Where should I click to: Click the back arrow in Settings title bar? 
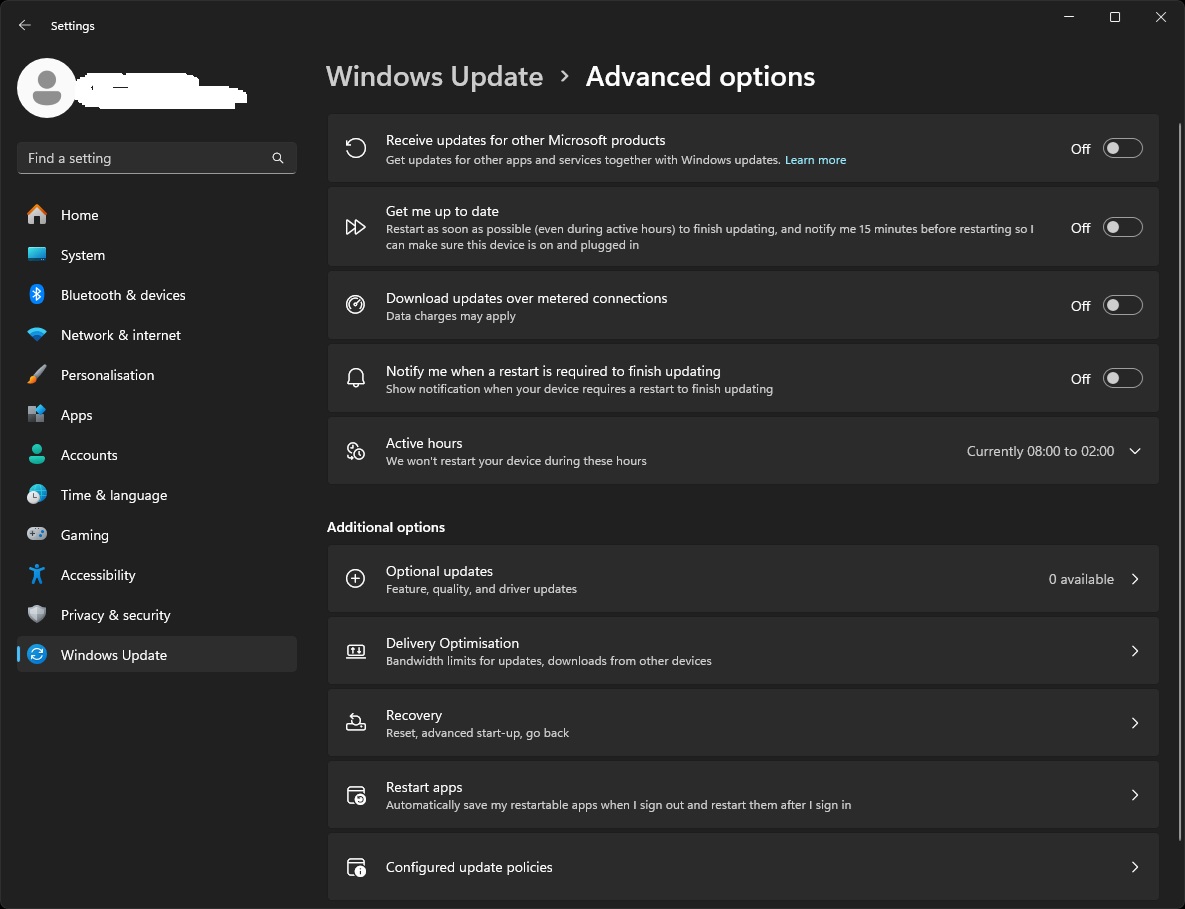(x=25, y=25)
